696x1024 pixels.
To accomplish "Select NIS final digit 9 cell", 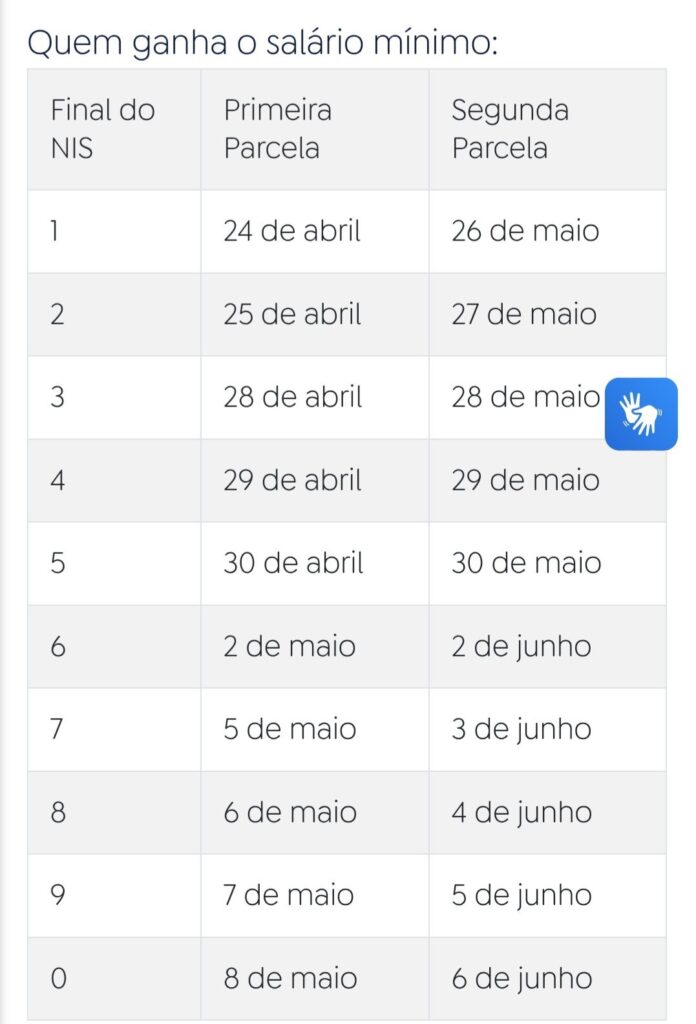I will pos(114,895).
